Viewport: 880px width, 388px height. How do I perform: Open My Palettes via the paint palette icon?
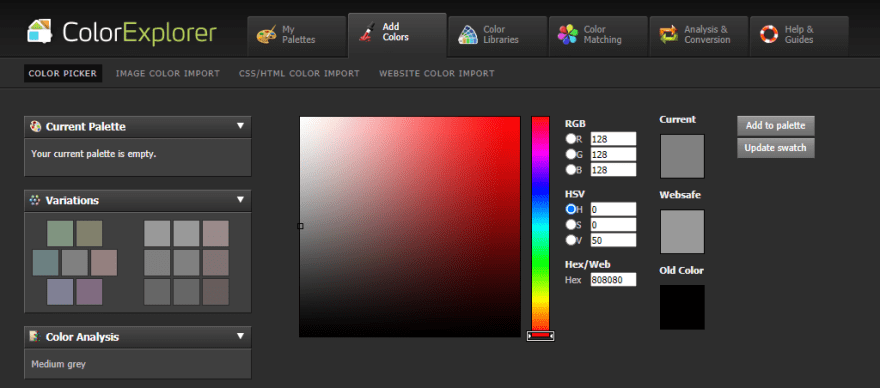(267, 34)
